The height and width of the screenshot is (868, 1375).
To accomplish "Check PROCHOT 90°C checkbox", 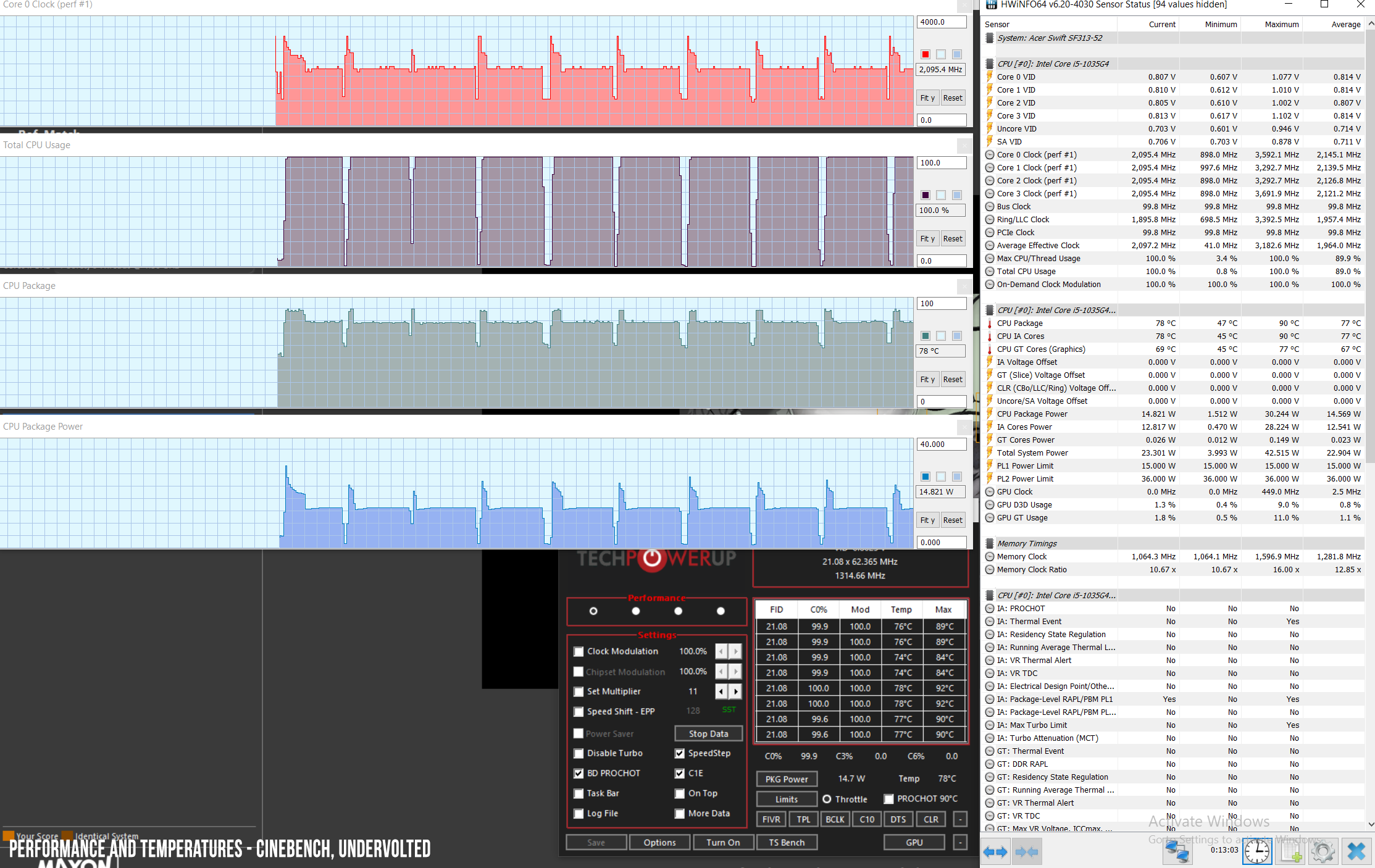I will coord(888,799).
